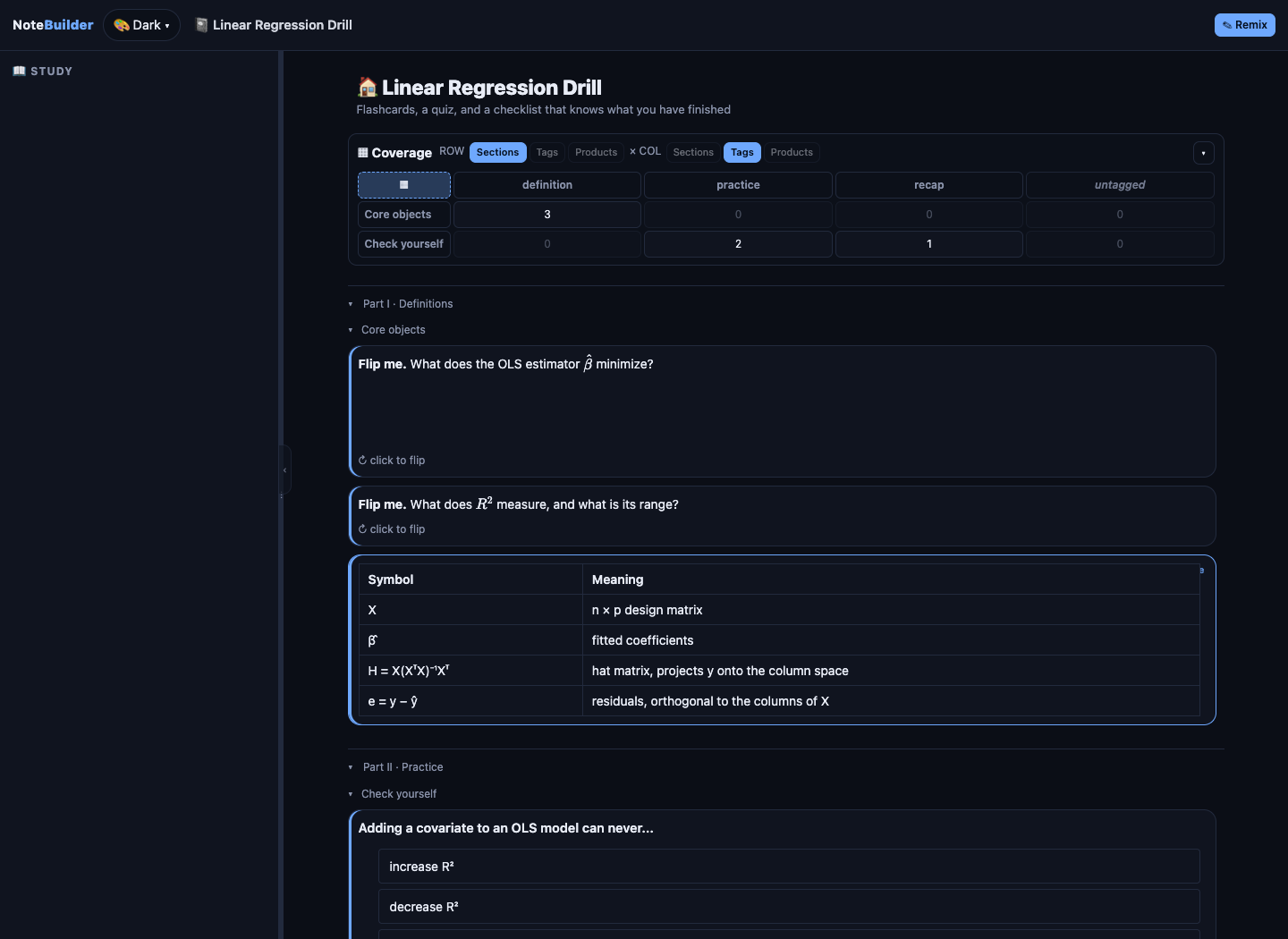Select the Core objects row header
This screenshot has width=1288, height=939.
tap(404, 215)
